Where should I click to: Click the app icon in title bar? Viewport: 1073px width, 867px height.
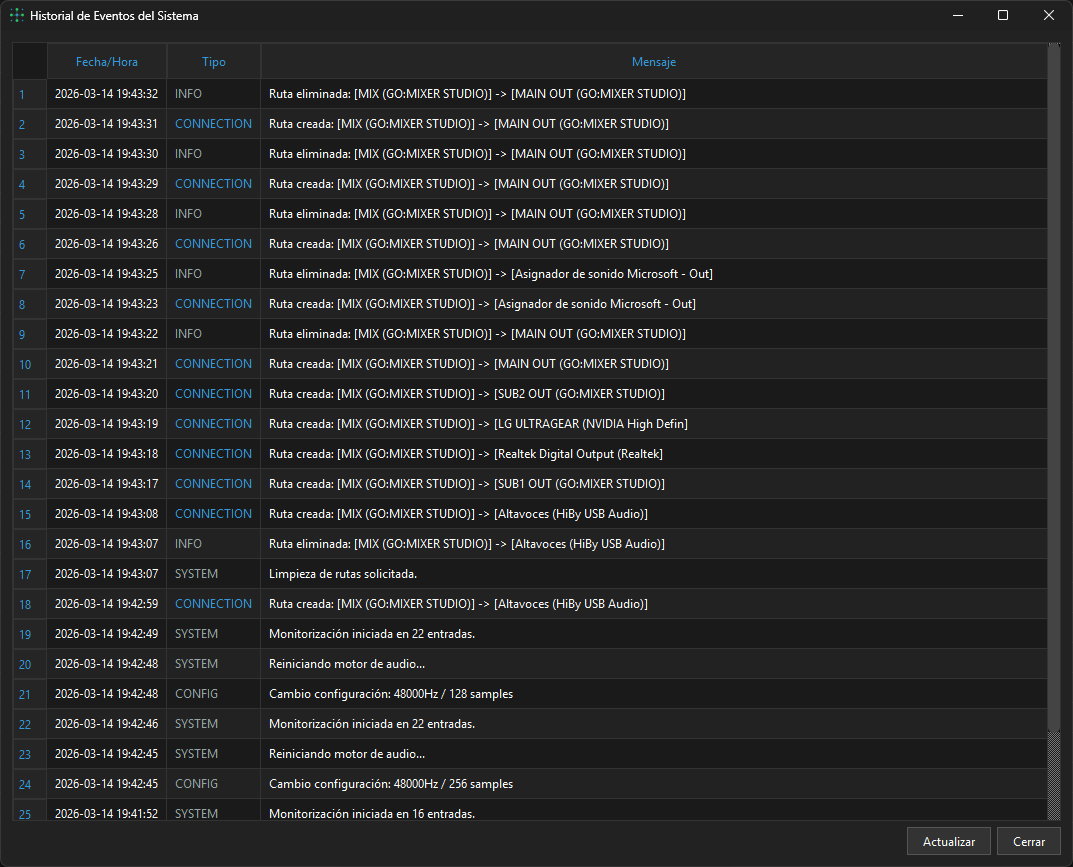click(x=16, y=15)
